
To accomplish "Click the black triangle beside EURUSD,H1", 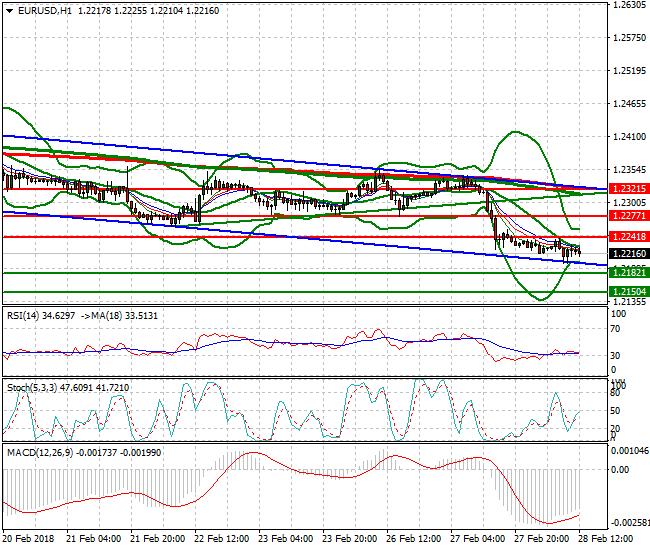I will pyautogui.click(x=9, y=11).
